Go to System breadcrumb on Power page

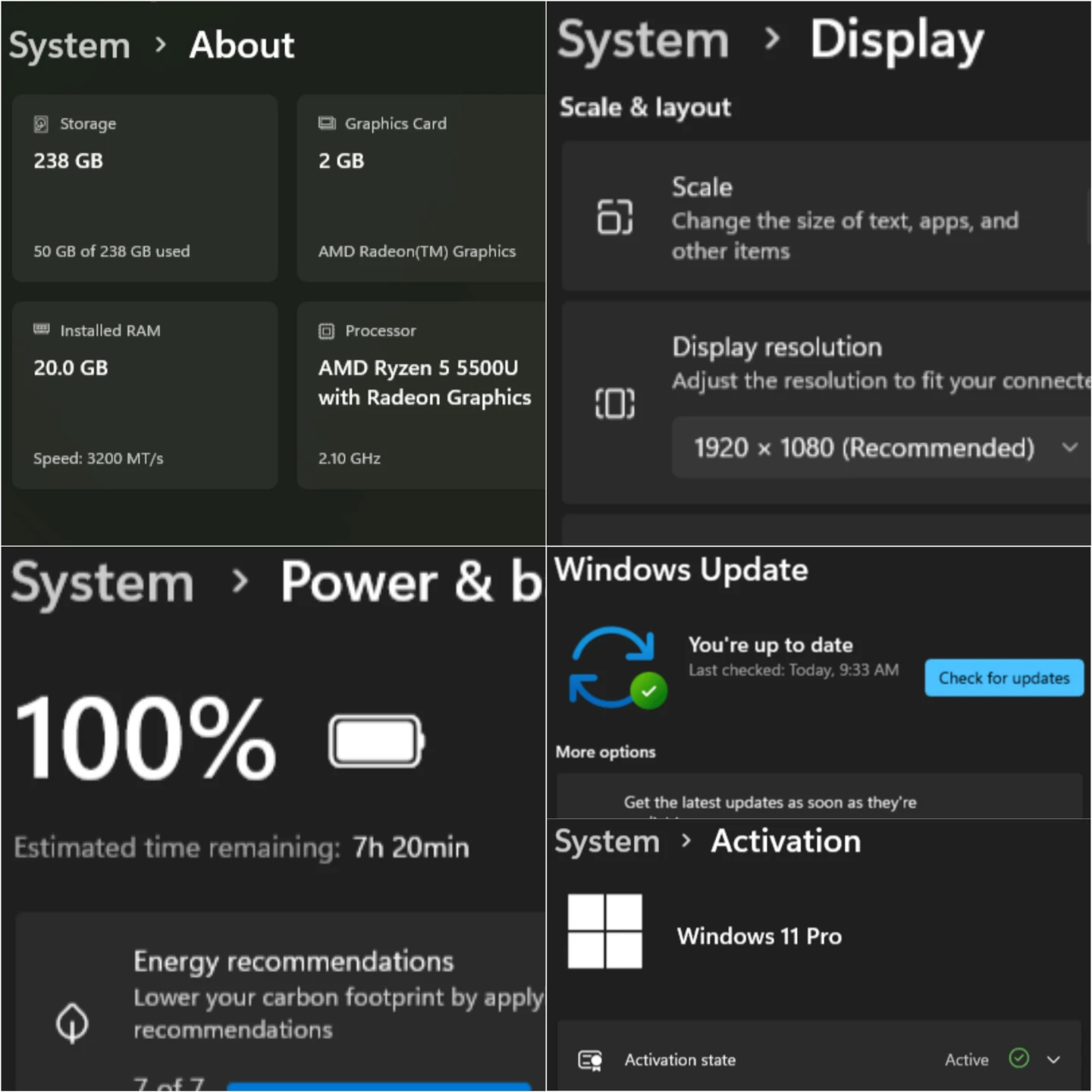coord(102,583)
